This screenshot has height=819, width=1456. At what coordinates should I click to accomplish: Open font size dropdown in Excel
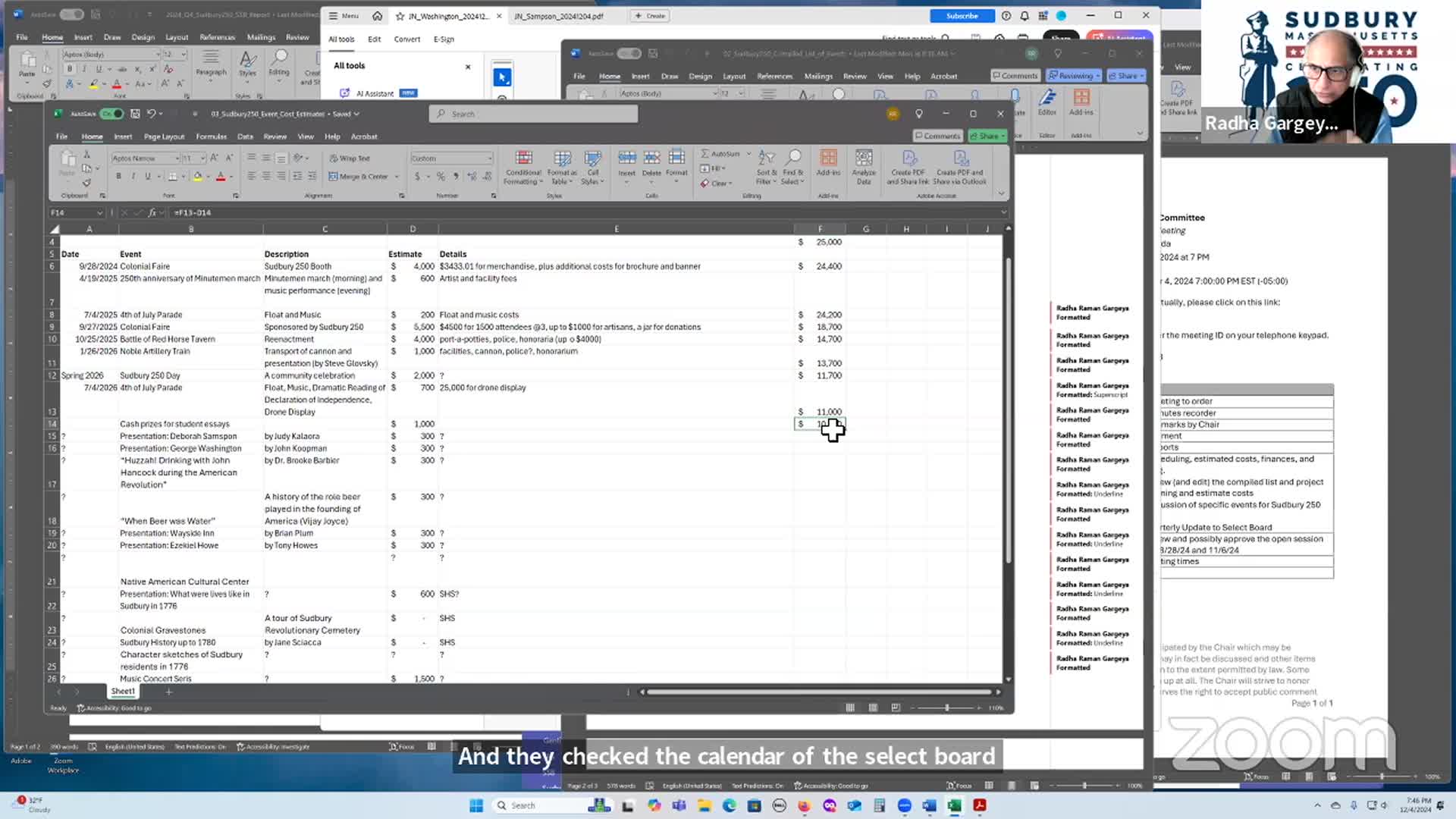(x=202, y=158)
